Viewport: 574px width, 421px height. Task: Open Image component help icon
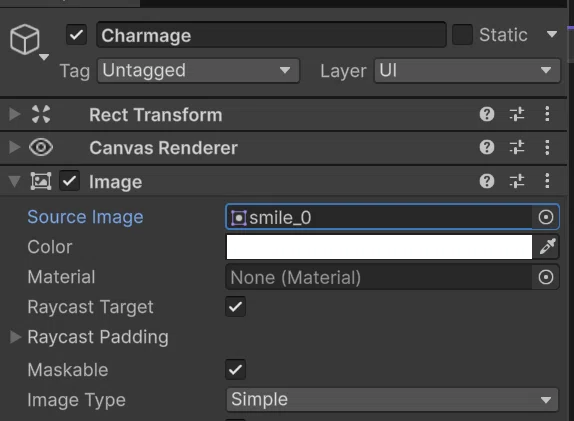pyautogui.click(x=487, y=181)
